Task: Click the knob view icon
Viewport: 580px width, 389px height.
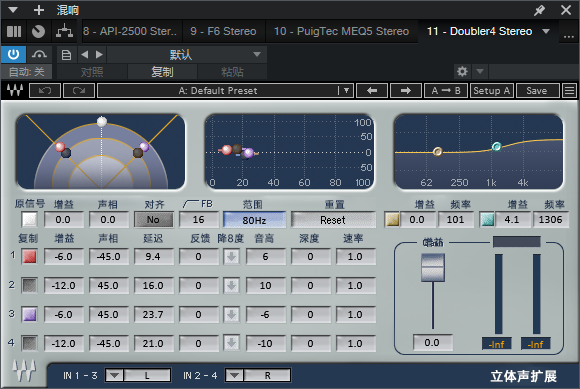Action: coord(38,31)
